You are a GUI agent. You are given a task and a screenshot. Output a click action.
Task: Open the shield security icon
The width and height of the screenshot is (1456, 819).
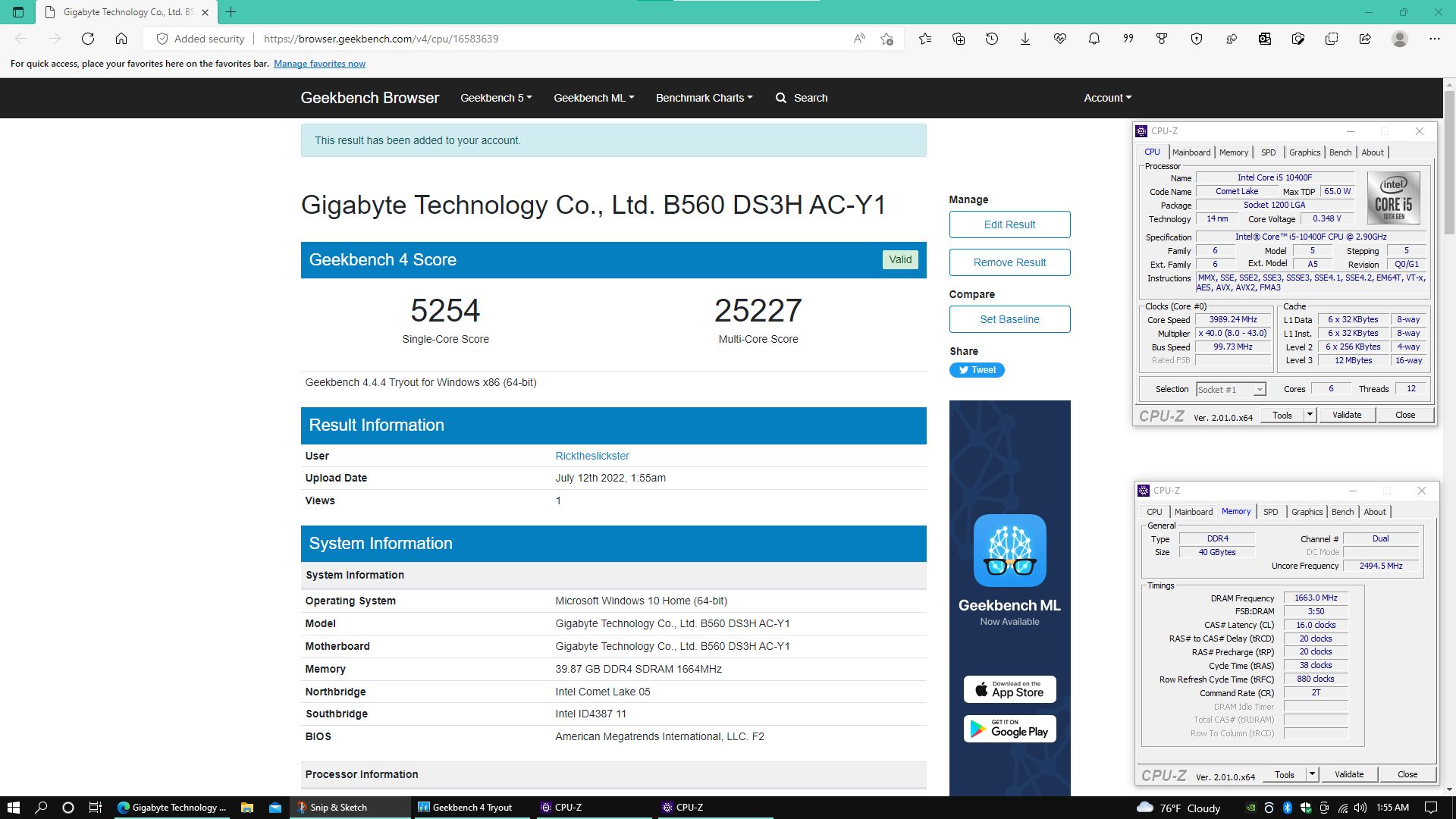point(1197,39)
